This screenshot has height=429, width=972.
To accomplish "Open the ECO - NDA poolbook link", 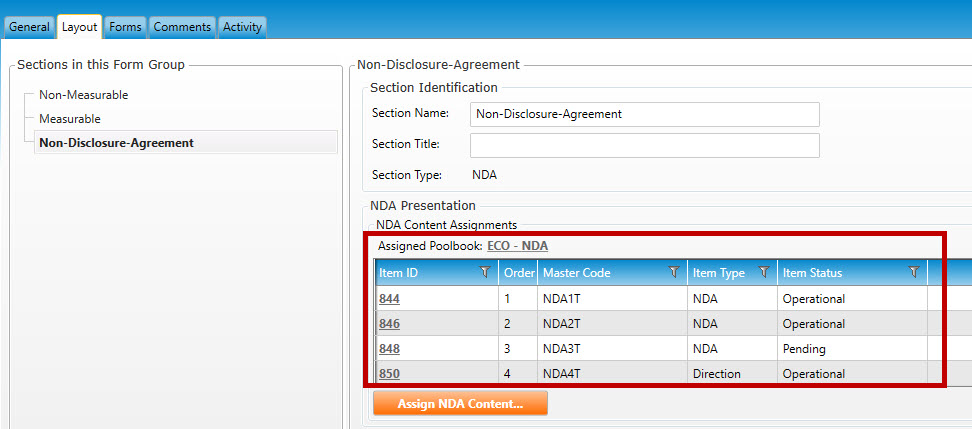I will (517, 246).
